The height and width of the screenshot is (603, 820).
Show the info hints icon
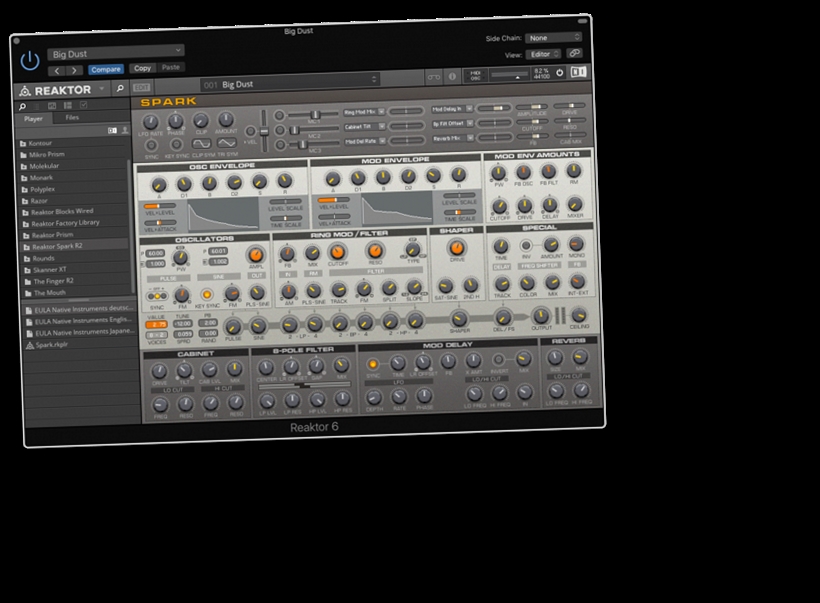tap(452, 76)
